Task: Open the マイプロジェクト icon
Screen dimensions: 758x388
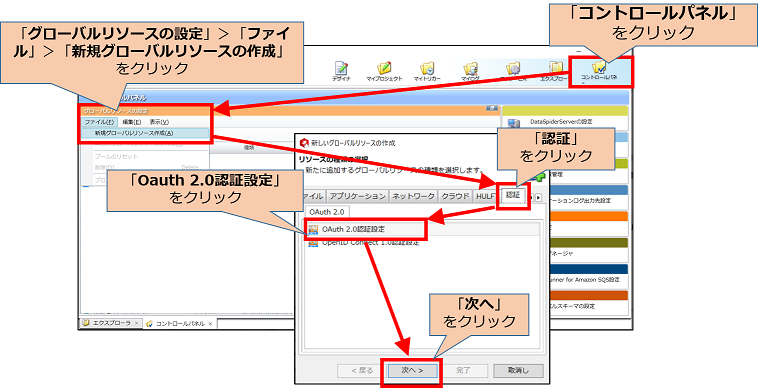Action: click(384, 69)
